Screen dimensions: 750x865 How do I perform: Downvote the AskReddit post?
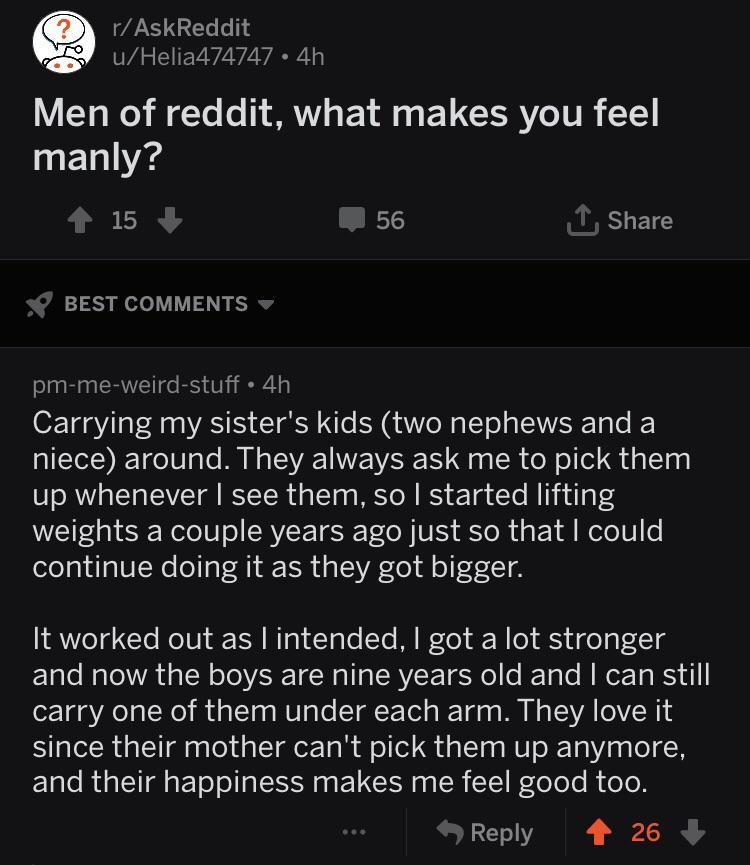[x=171, y=220]
